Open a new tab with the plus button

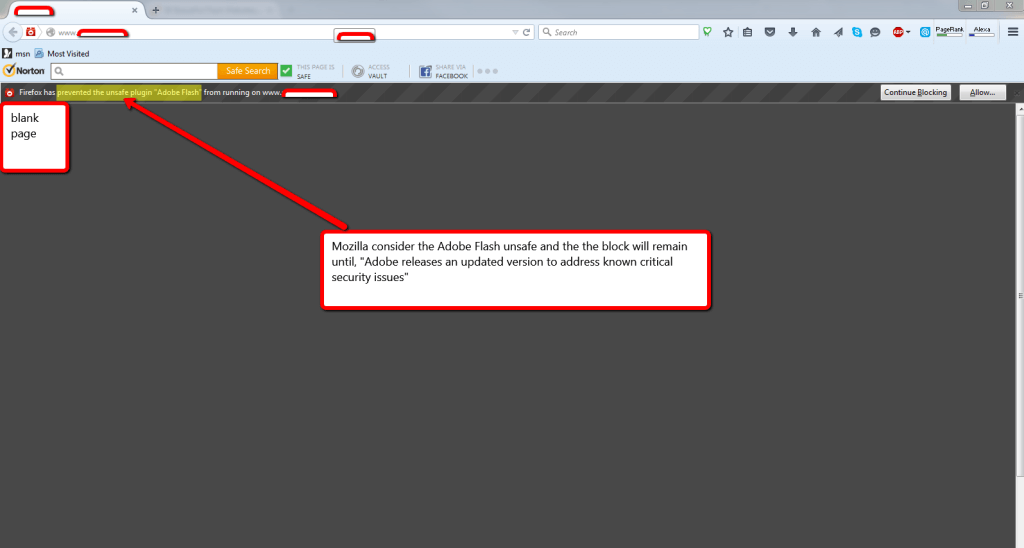155,10
